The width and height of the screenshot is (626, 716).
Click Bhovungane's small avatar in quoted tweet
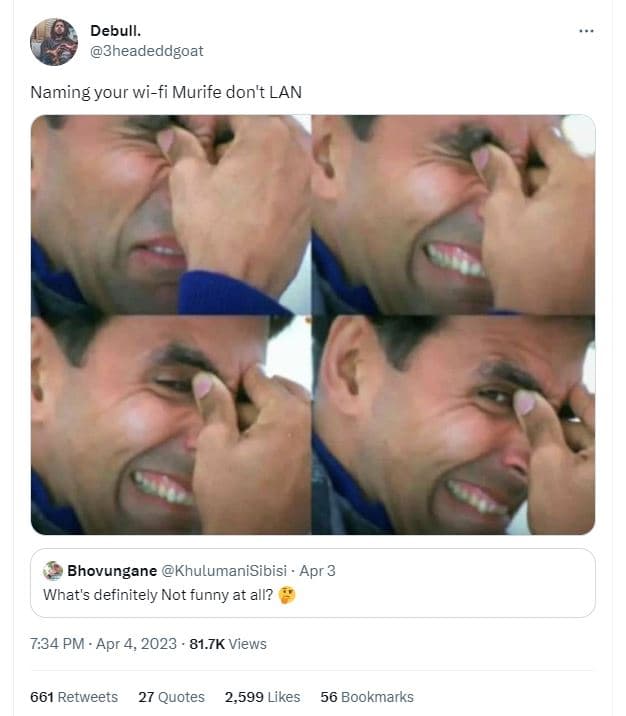[53, 571]
